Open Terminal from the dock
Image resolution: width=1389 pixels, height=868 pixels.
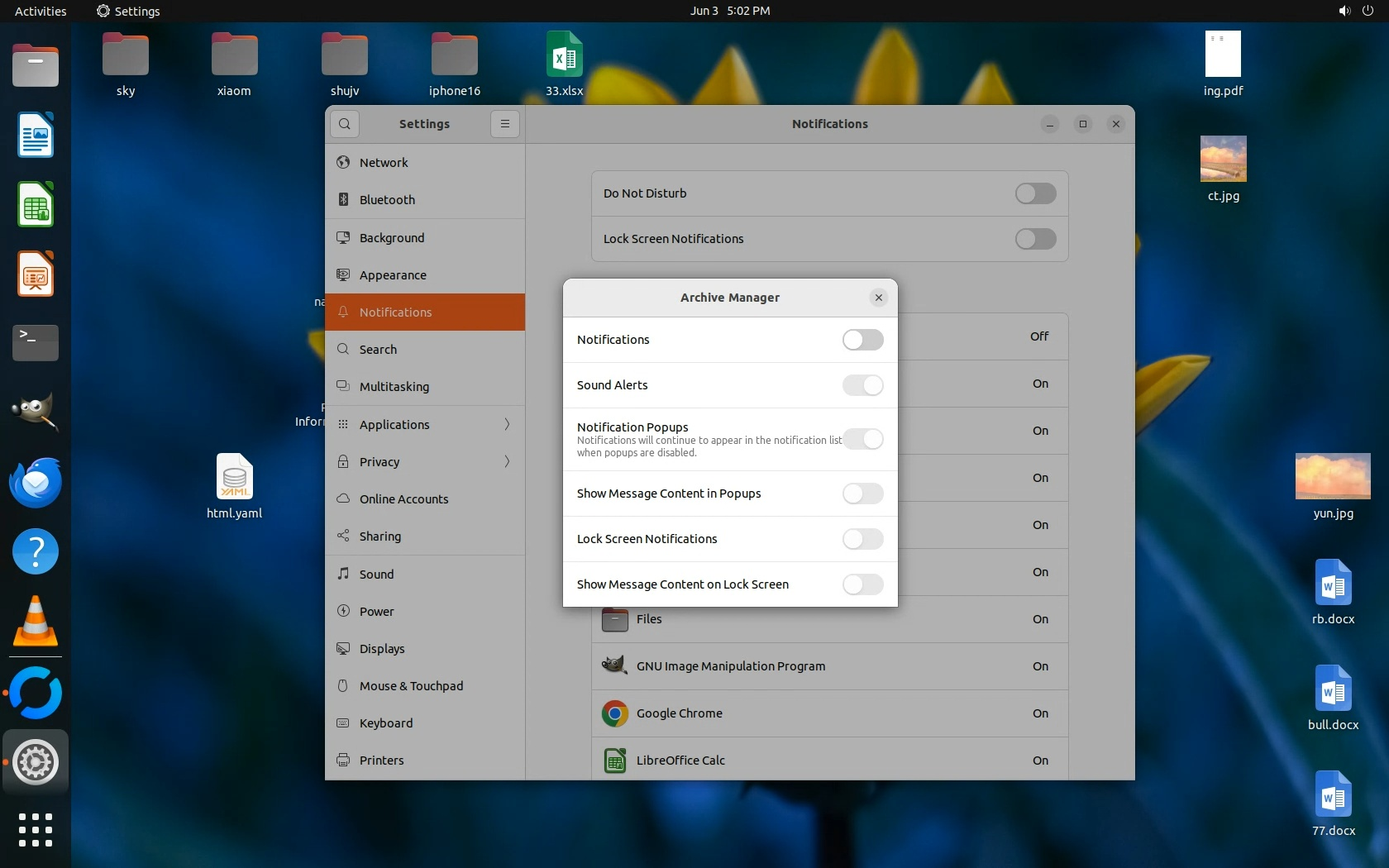pyautogui.click(x=36, y=342)
